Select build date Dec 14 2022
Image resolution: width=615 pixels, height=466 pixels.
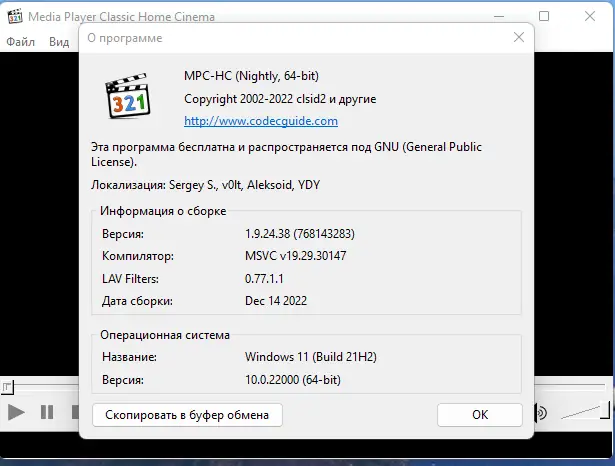tap(276, 300)
